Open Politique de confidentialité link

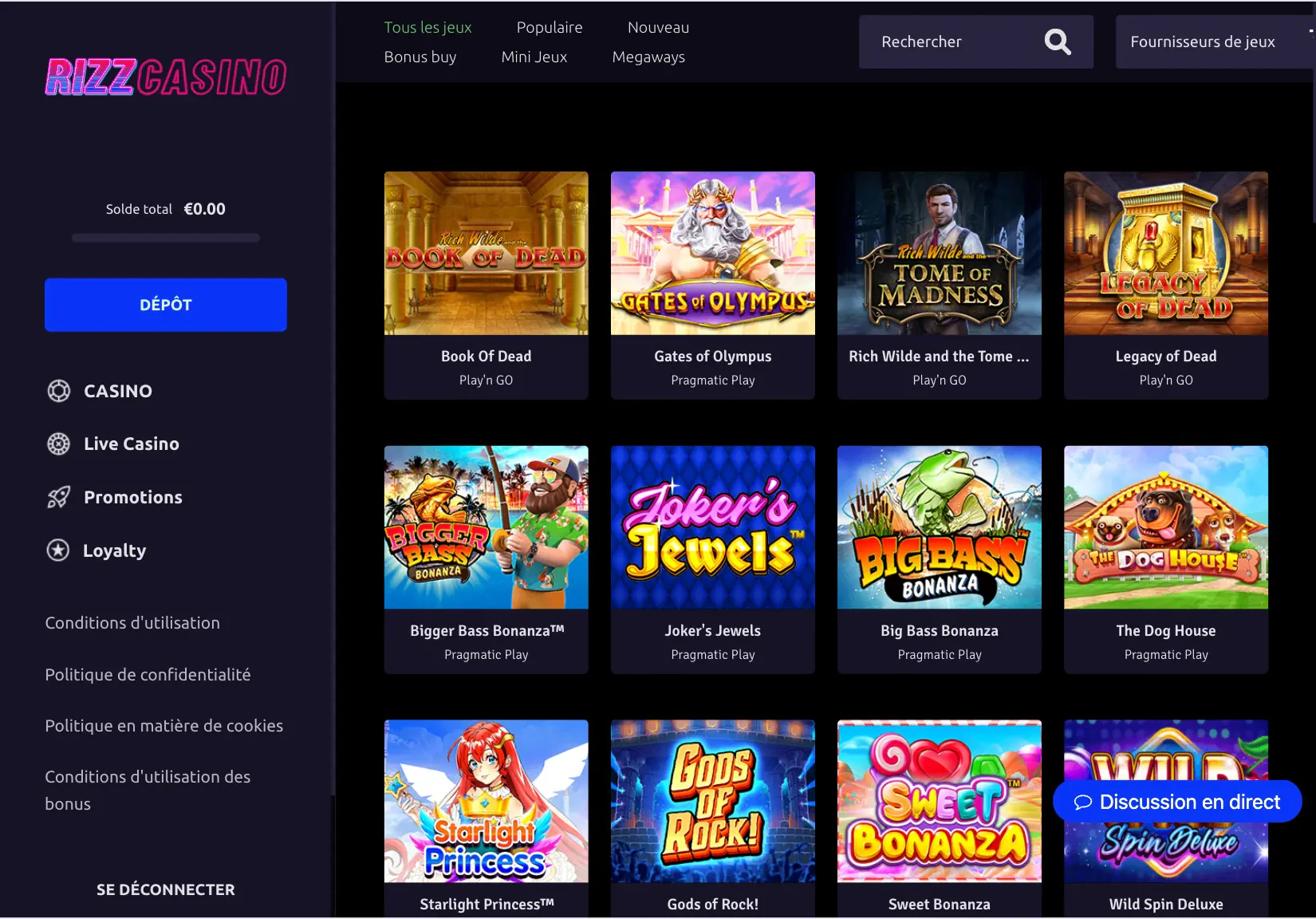148,675
